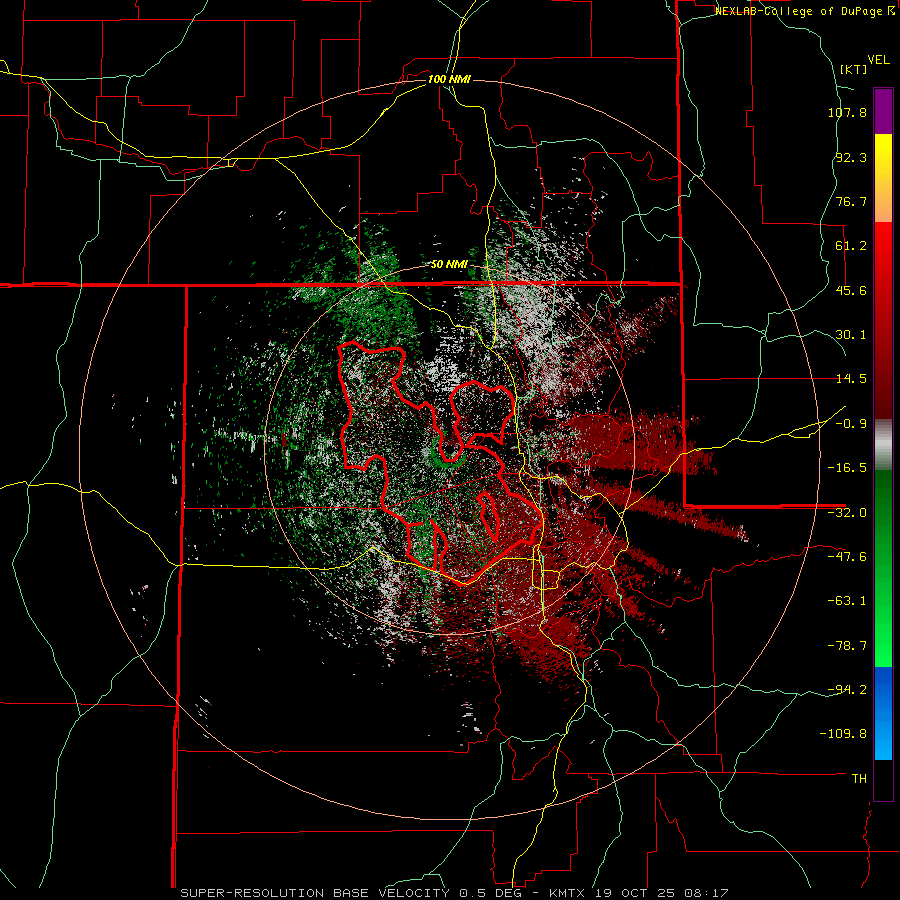Click the 14.5 legend value
Viewport: 900px width, 900px height.
[x=851, y=379]
